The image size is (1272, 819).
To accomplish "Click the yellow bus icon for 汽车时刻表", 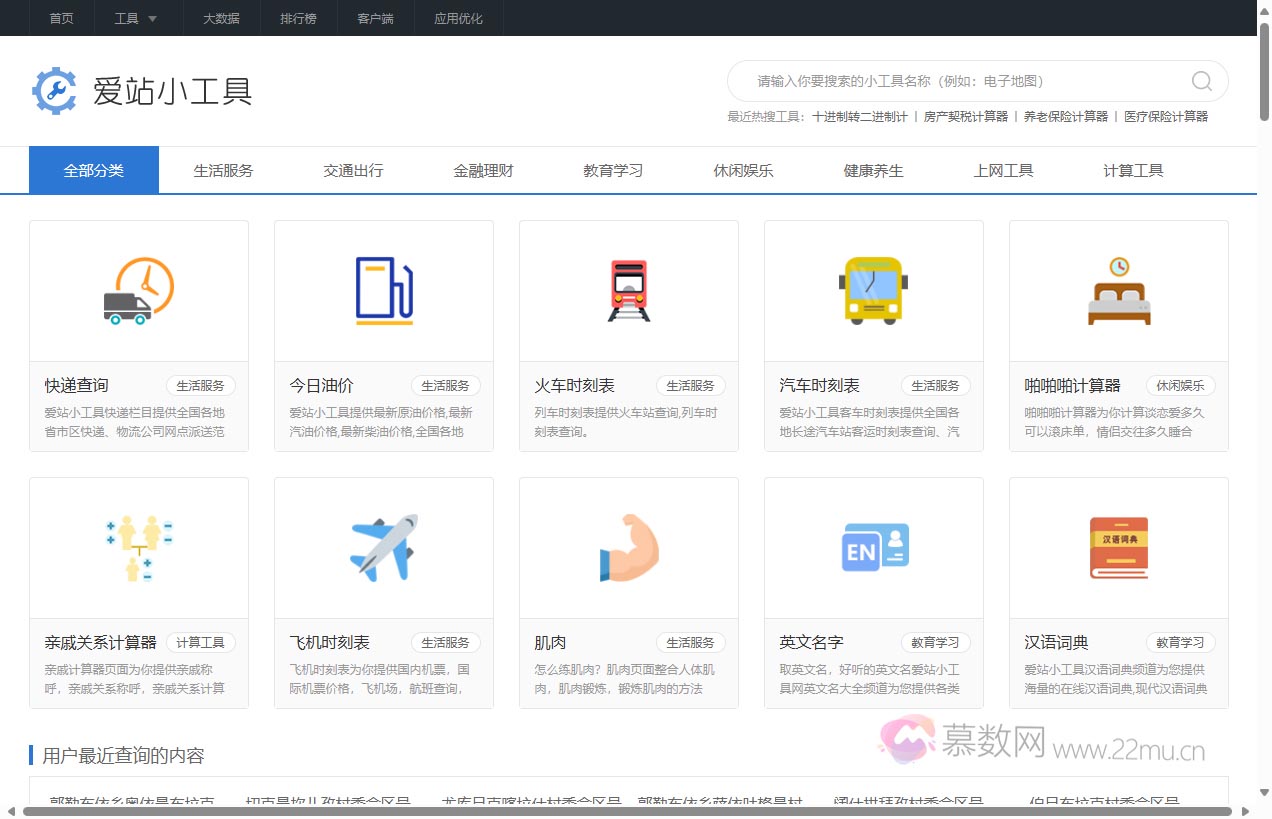I will [x=873, y=290].
